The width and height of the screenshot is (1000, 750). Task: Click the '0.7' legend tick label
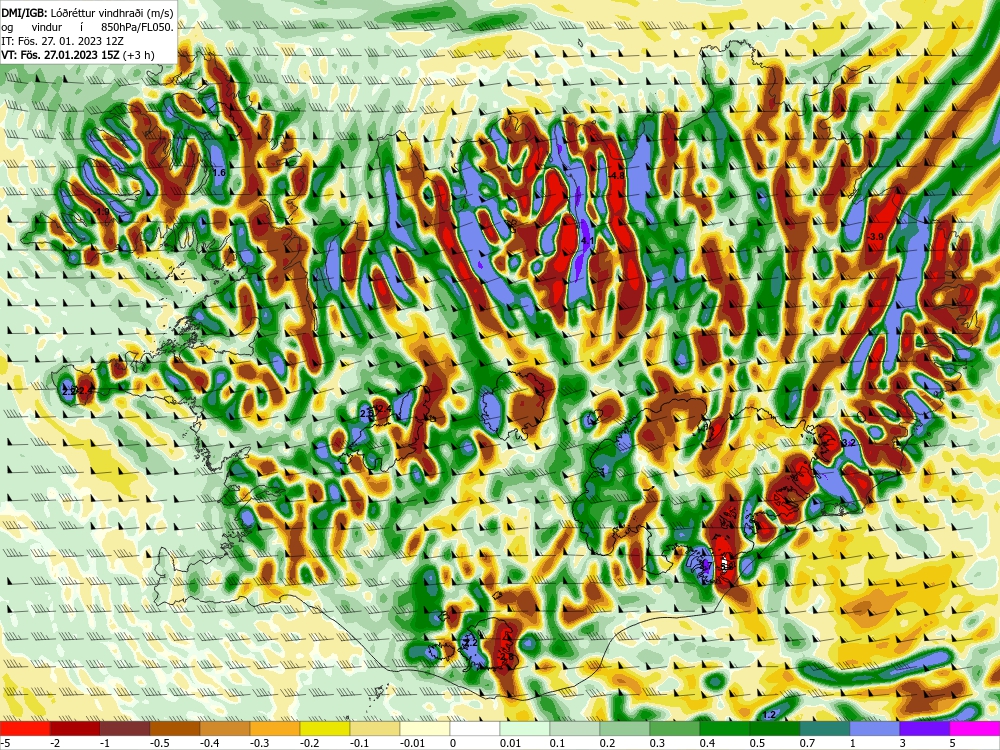click(807, 743)
